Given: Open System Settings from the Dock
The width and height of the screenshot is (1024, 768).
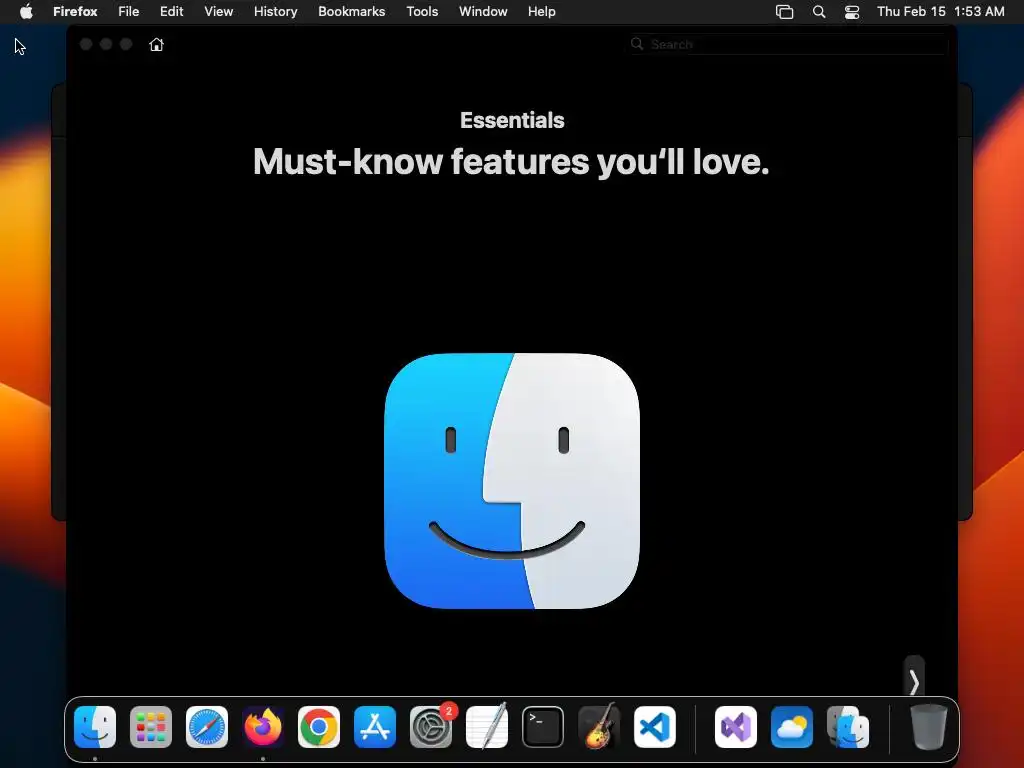Looking at the screenshot, I should click(431, 727).
